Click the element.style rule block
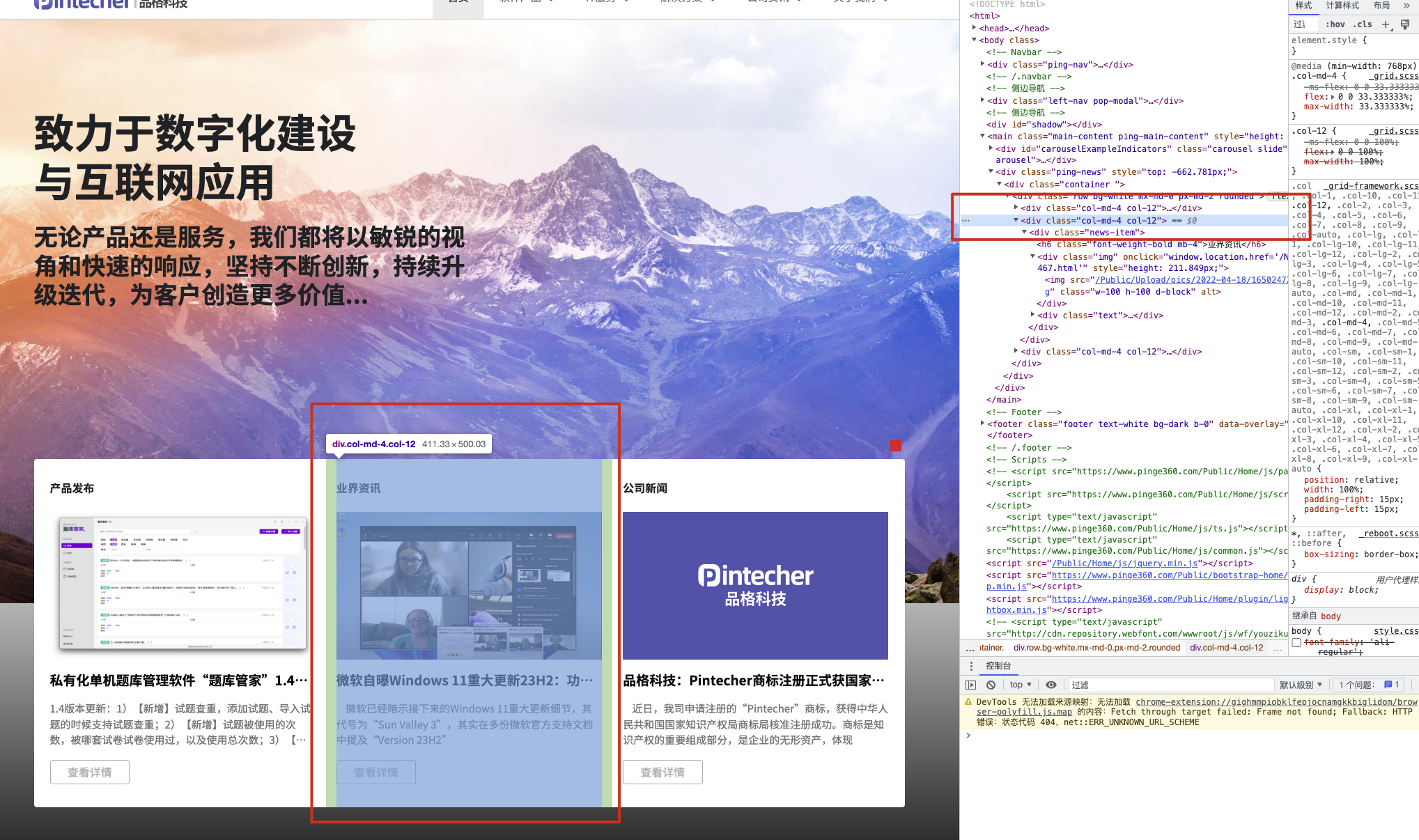 1354,45
